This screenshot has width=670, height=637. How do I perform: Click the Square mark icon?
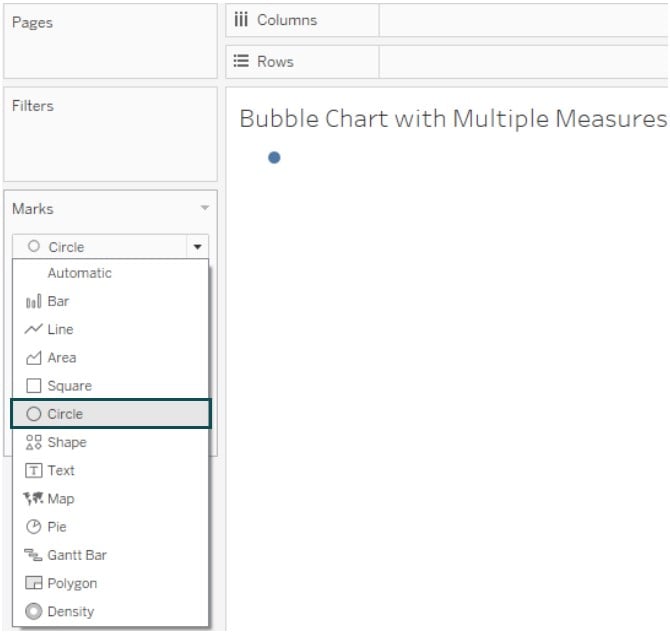click(x=33, y=385)
